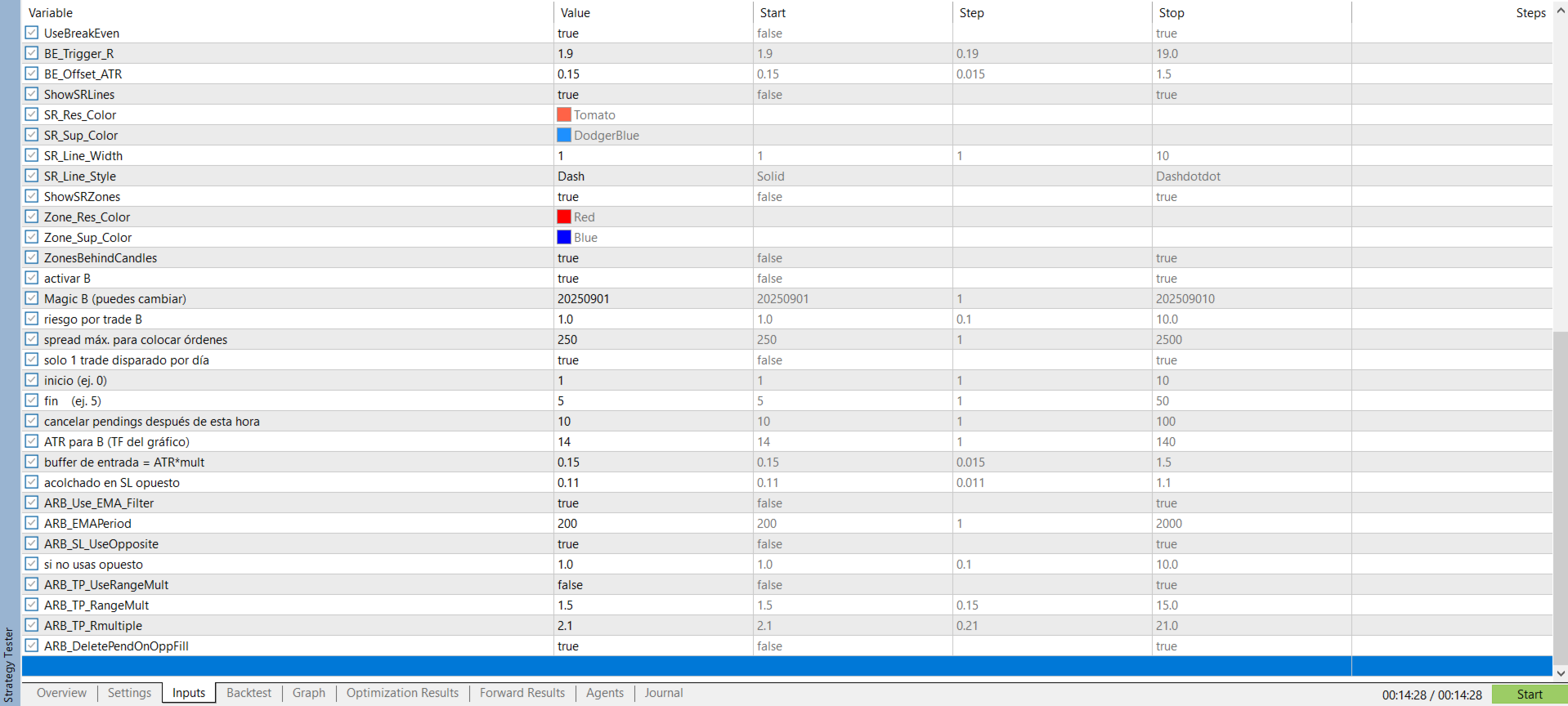Toggle the ShowSRLines checkbox
This screenshot has width=1568, height=706.
(31, 94)
